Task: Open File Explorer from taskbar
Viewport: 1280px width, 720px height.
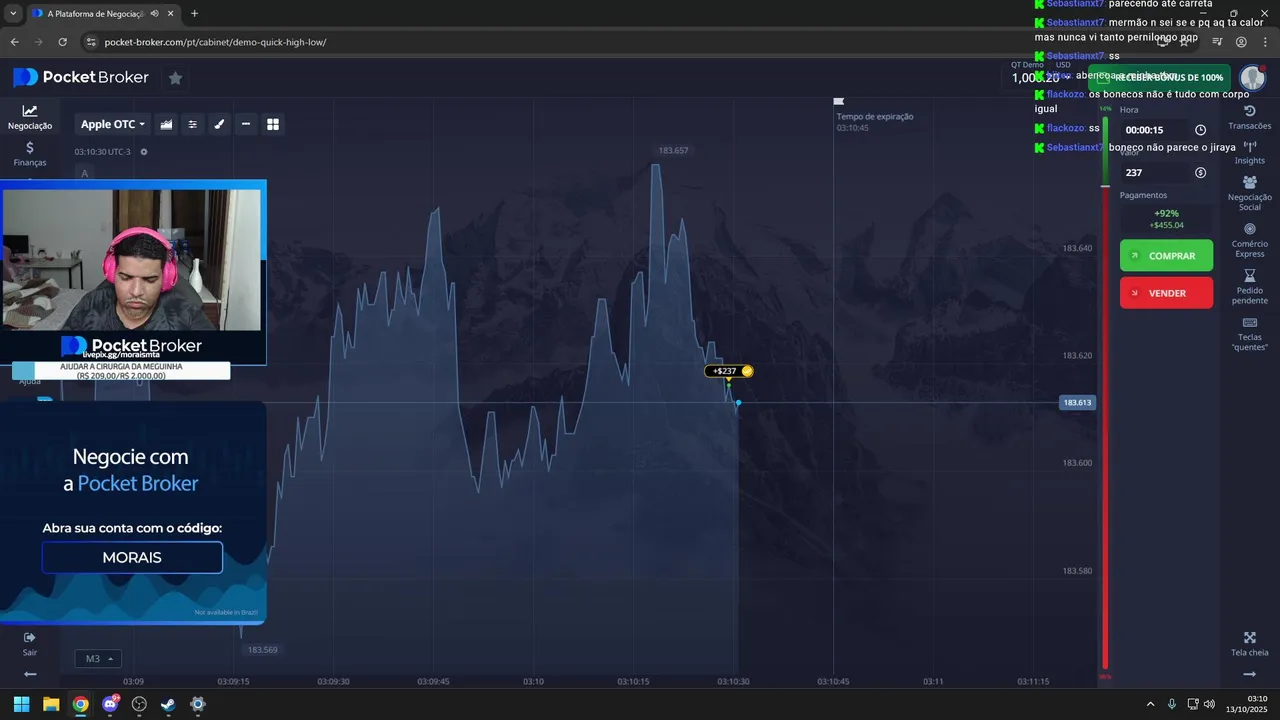Action: [x=51, y=704]
